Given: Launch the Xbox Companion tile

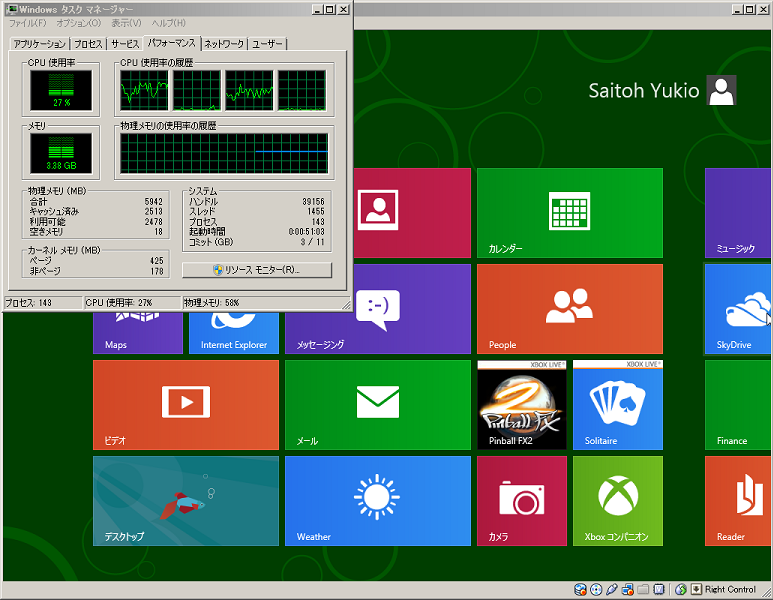Looking at the screenshot, I should tap(617, 500).
